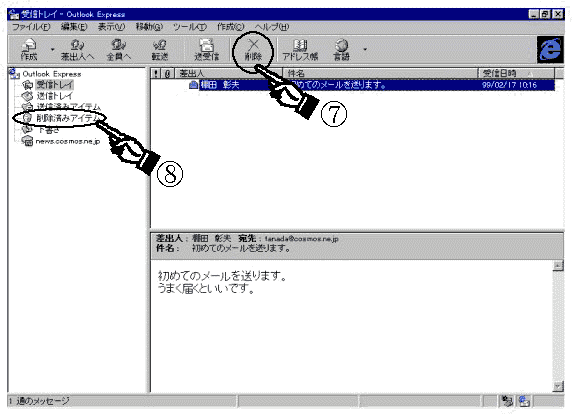This screenshot has height=414, width=572.
Task: Click the rightmost status bar mail icon
Action: [524, 401]
